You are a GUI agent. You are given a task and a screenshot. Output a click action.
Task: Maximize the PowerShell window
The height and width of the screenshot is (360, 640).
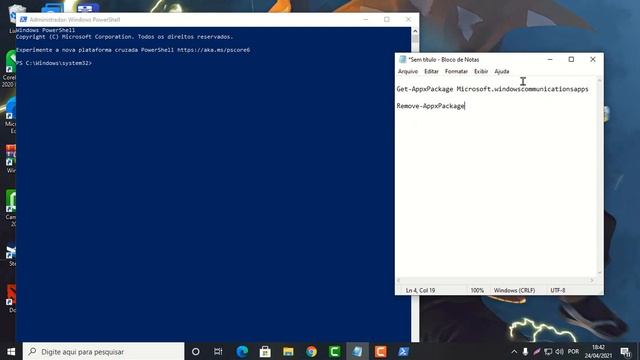pos(387,20)
